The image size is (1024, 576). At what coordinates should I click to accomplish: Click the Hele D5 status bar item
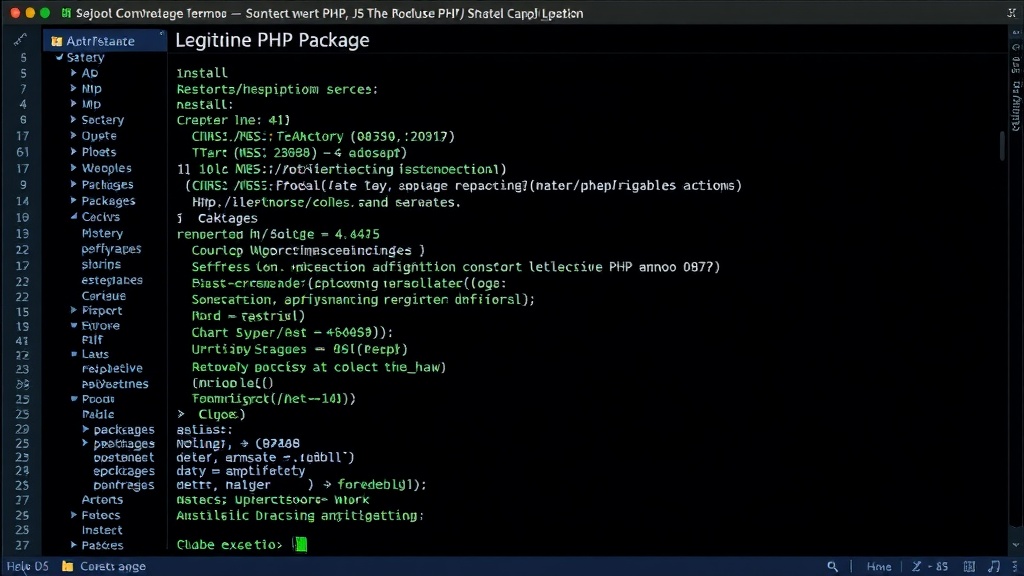(x=27, y=566)
